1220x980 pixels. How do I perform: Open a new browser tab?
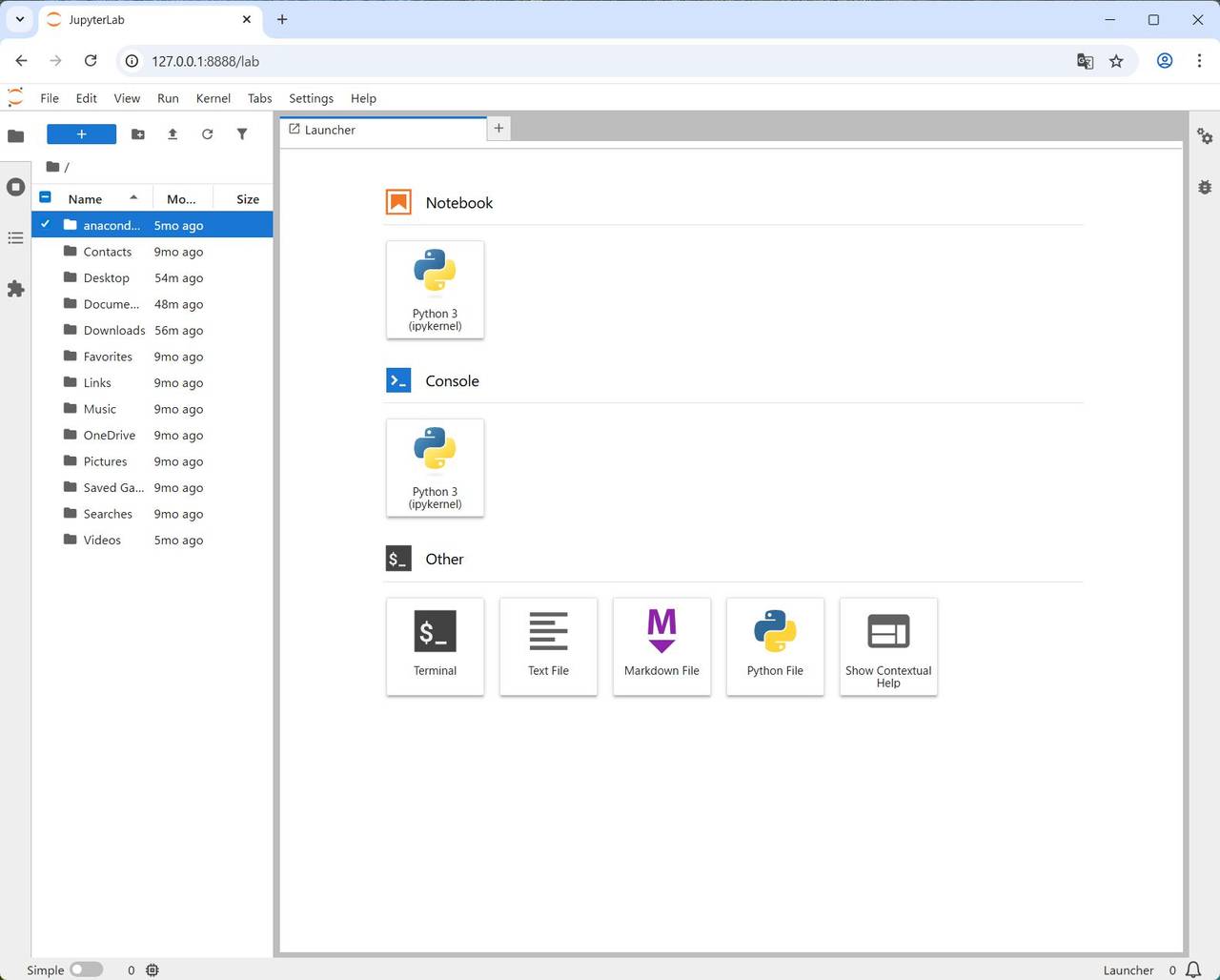click(x=282, y=19)
